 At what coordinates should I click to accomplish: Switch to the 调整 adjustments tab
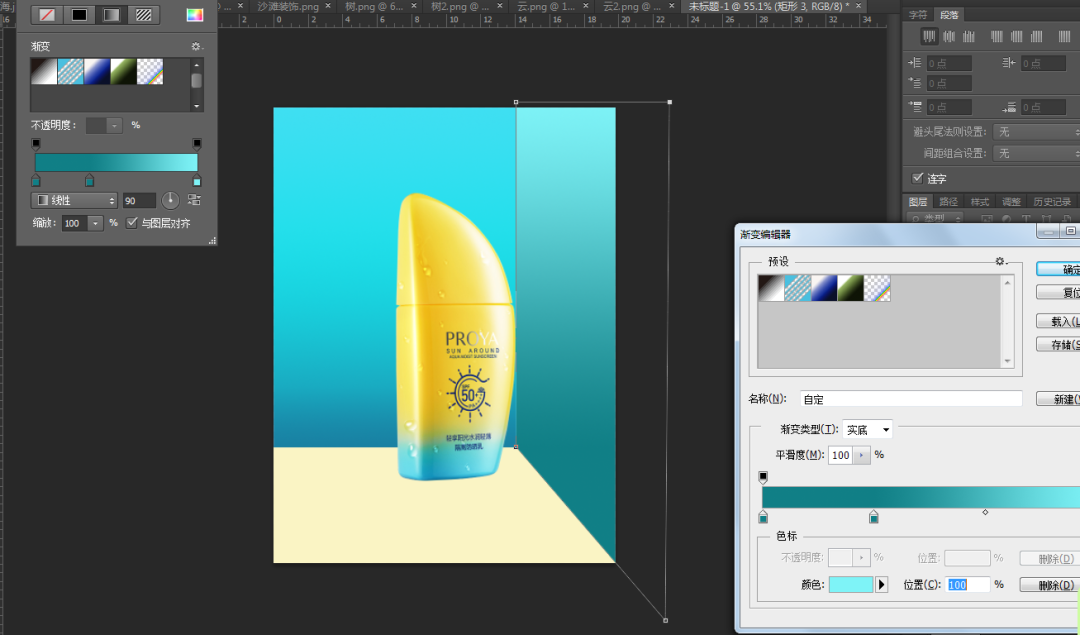coord(1011,202)
